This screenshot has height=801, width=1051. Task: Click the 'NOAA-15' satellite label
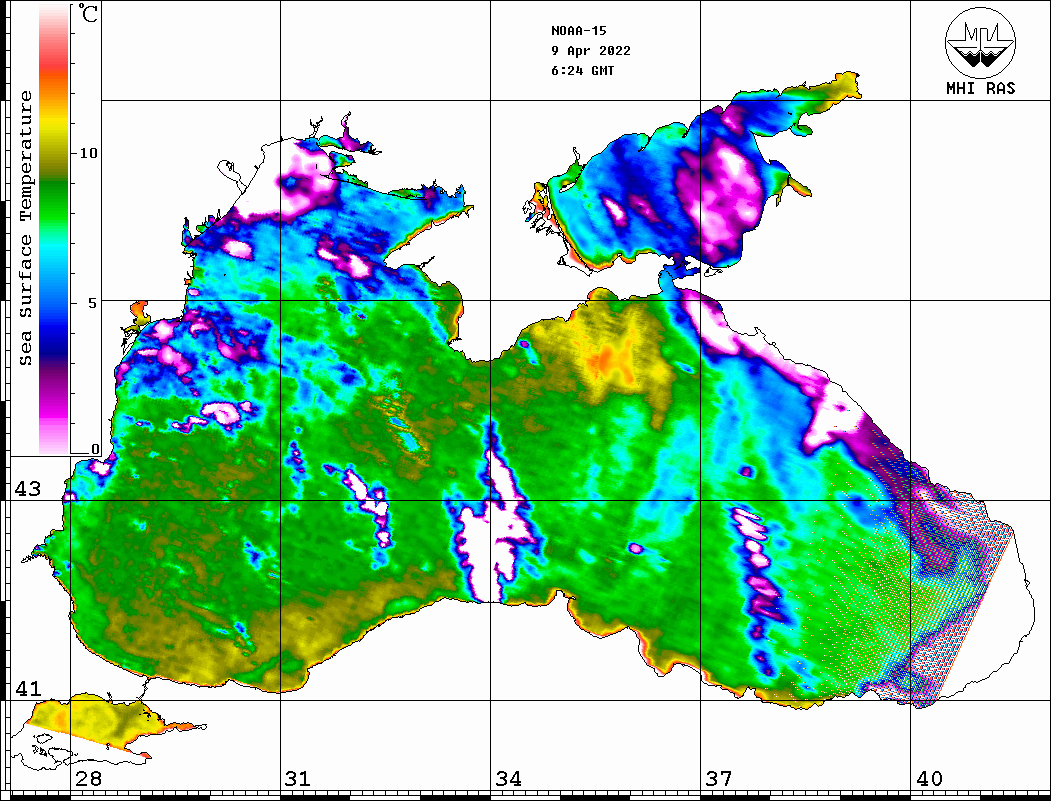click(x=578, y=31)
